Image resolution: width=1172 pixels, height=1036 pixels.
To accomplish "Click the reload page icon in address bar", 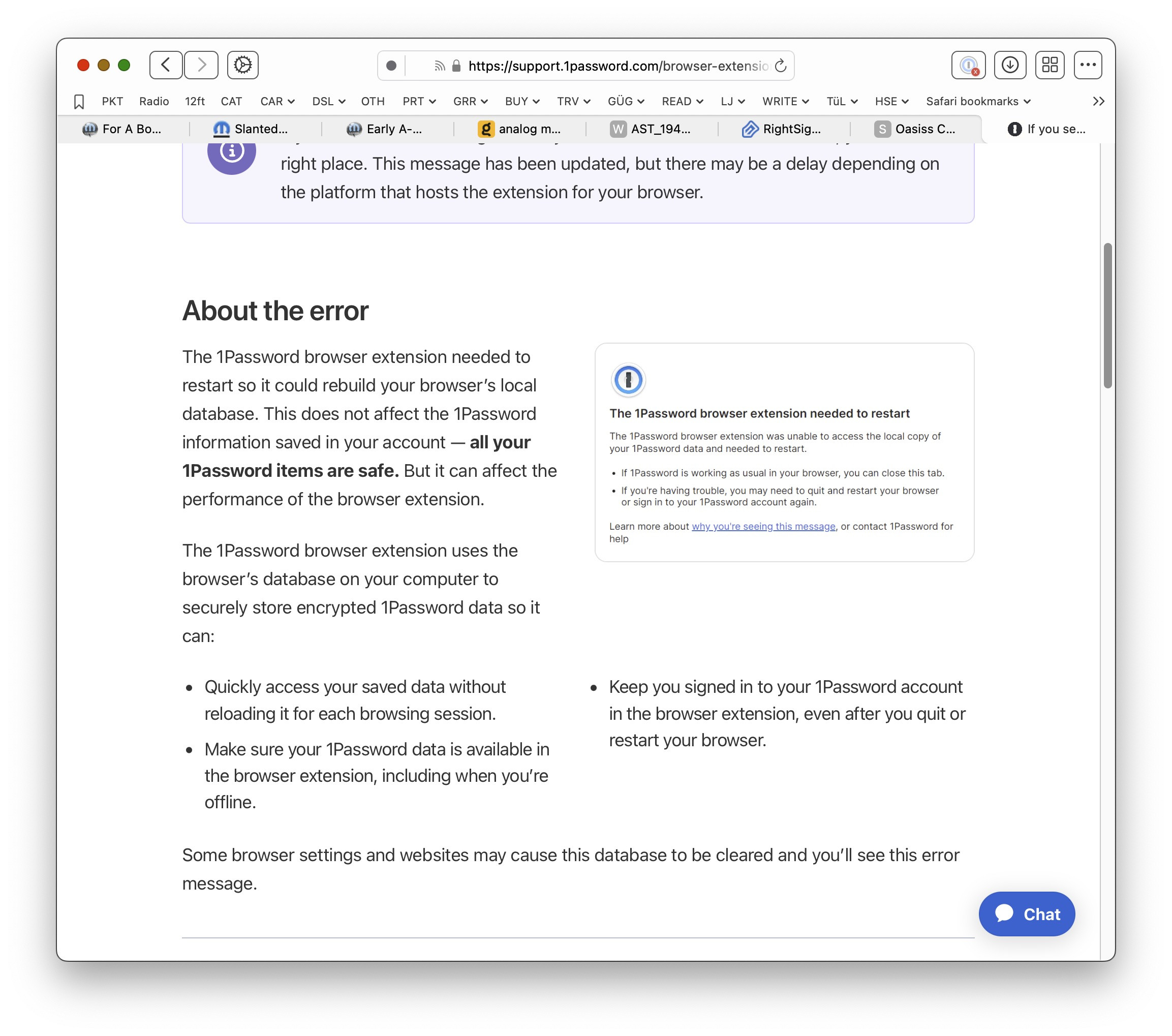I will point(780,66).
